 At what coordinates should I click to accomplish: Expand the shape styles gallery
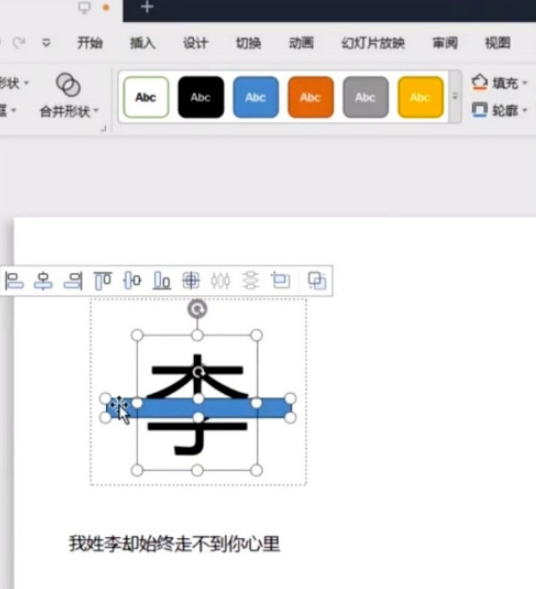click(455, 97)
